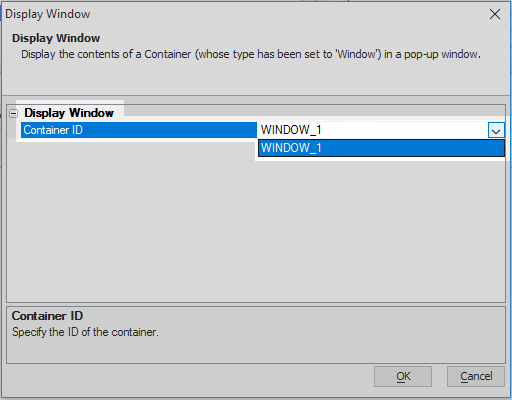Viewport: 512px width, 400px height.
Task: Click the Display Window title bar text
Action: 48,14
